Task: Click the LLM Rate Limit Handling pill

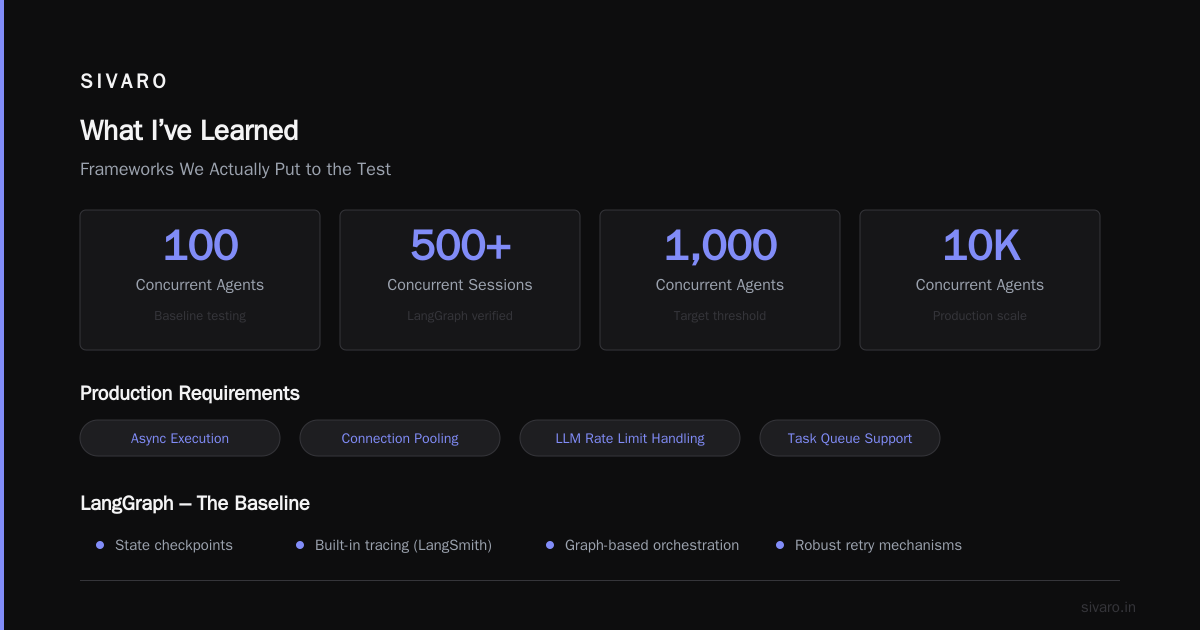Action: tap(630, 438)
